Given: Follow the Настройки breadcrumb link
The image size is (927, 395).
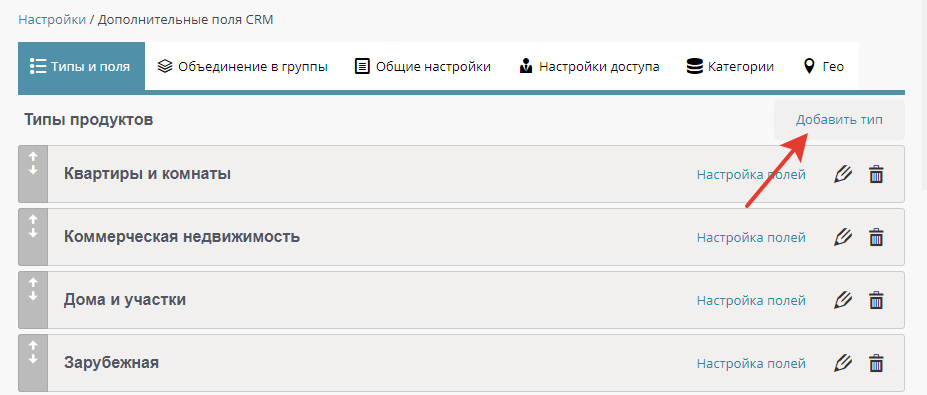Looking at the screenshot, I should 52,20.
